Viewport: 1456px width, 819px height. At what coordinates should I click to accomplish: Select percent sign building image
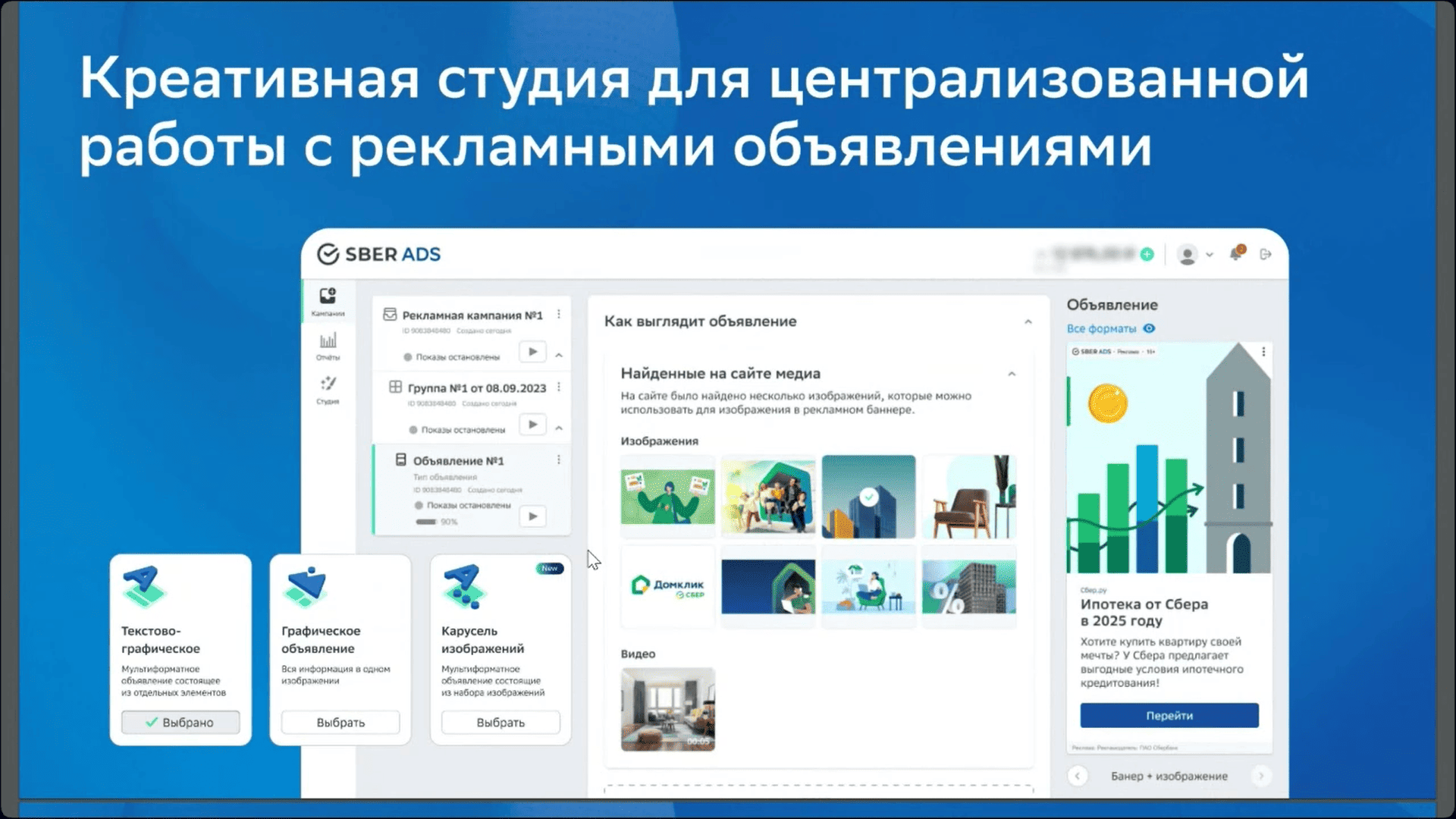[969, 586]
